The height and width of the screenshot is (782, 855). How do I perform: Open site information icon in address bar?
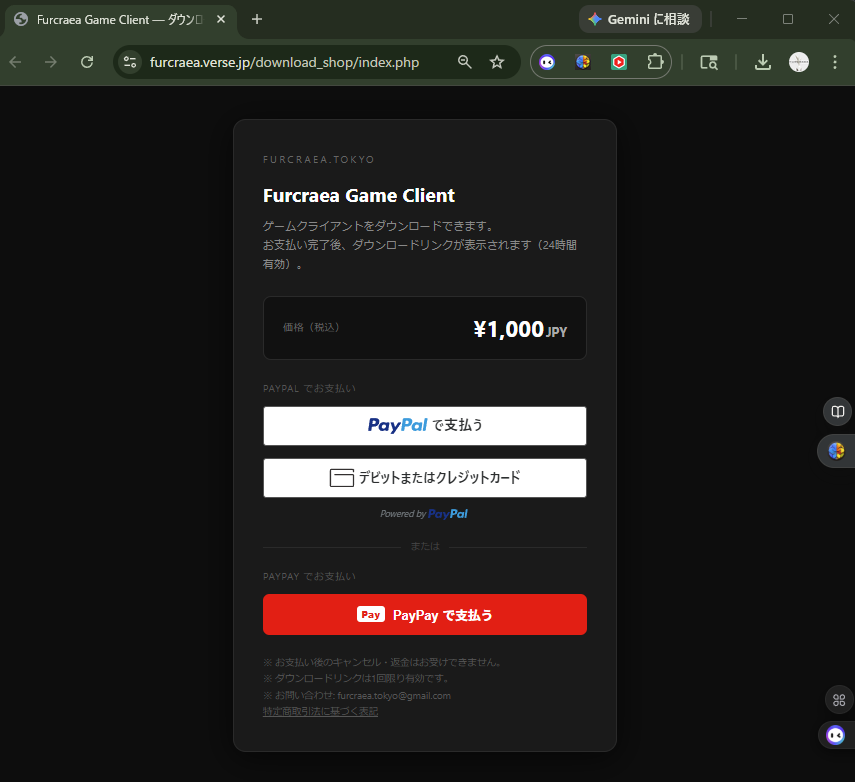[130, 62]
